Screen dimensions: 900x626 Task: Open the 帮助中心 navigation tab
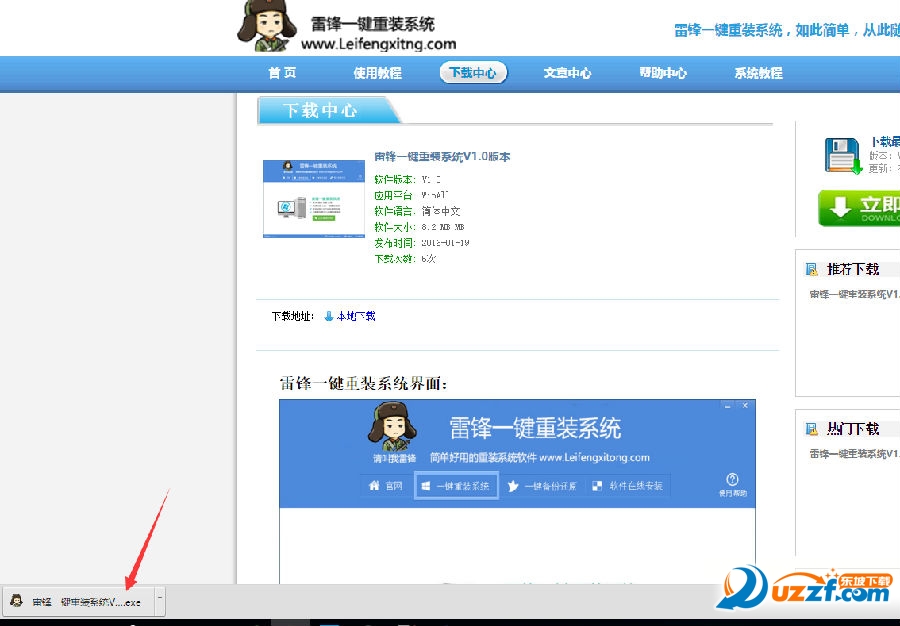[x=663, y=73]
